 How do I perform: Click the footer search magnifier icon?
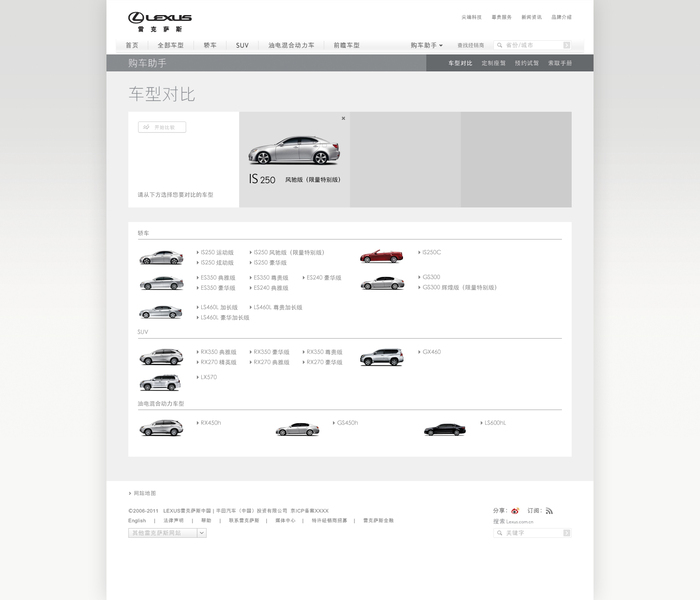pos(500,533)
